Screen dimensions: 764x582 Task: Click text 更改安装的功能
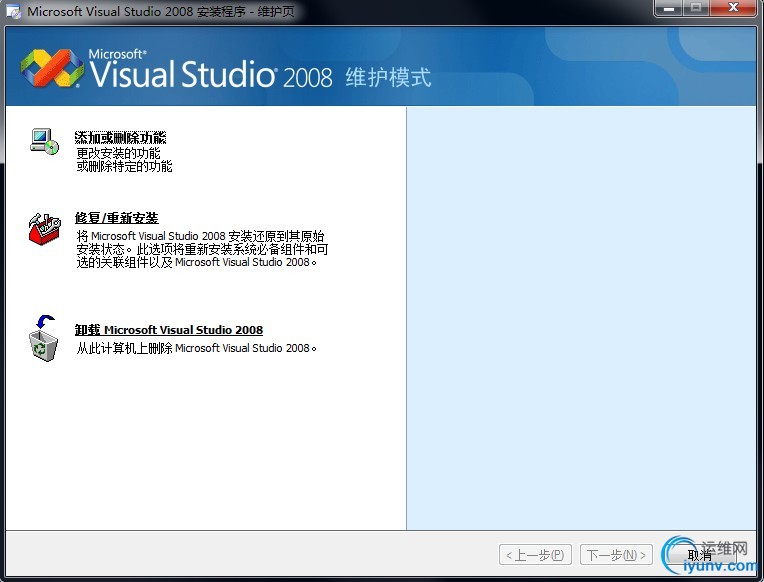click(x=118, y=154)
